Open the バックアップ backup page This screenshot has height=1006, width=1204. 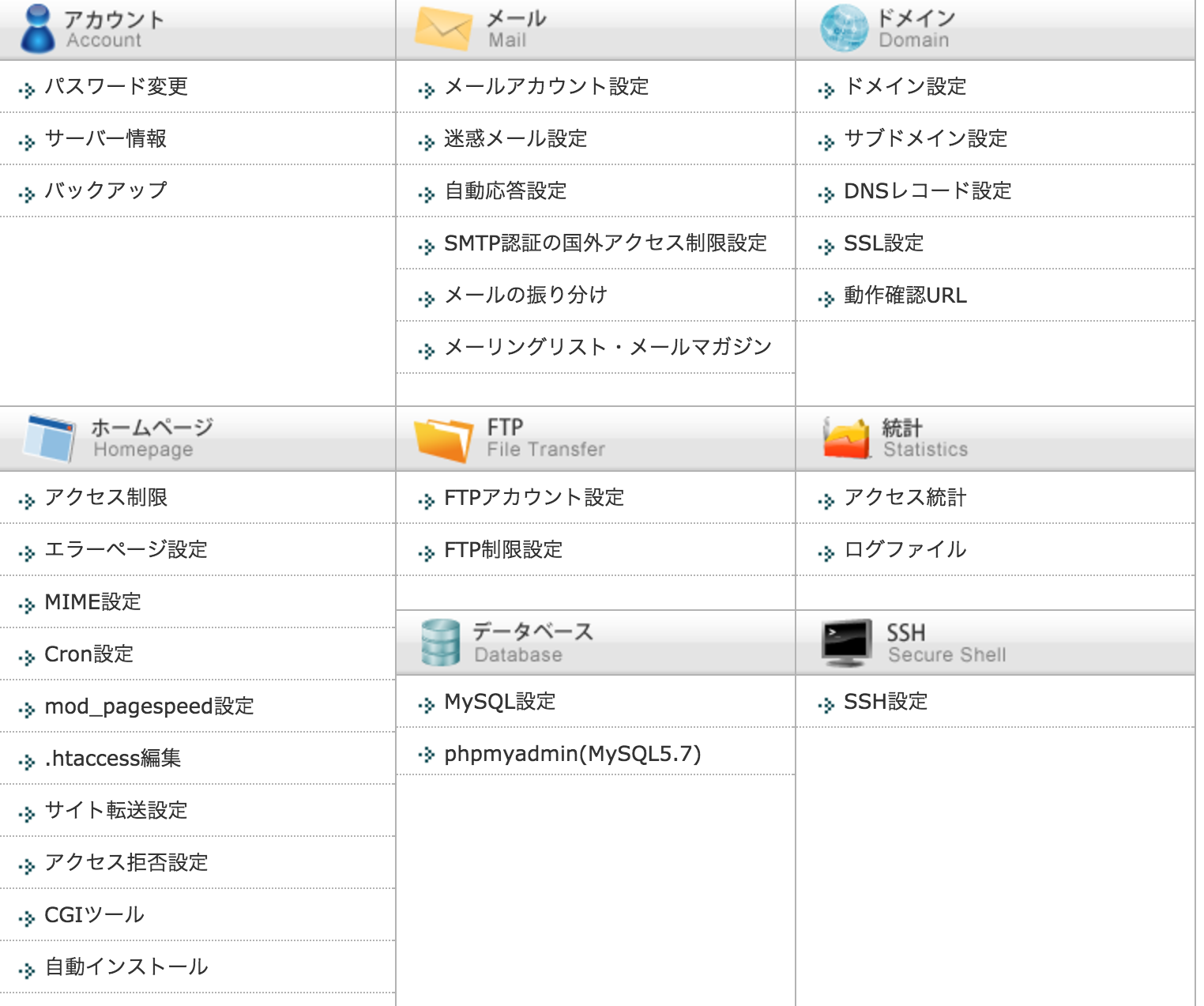106,190
